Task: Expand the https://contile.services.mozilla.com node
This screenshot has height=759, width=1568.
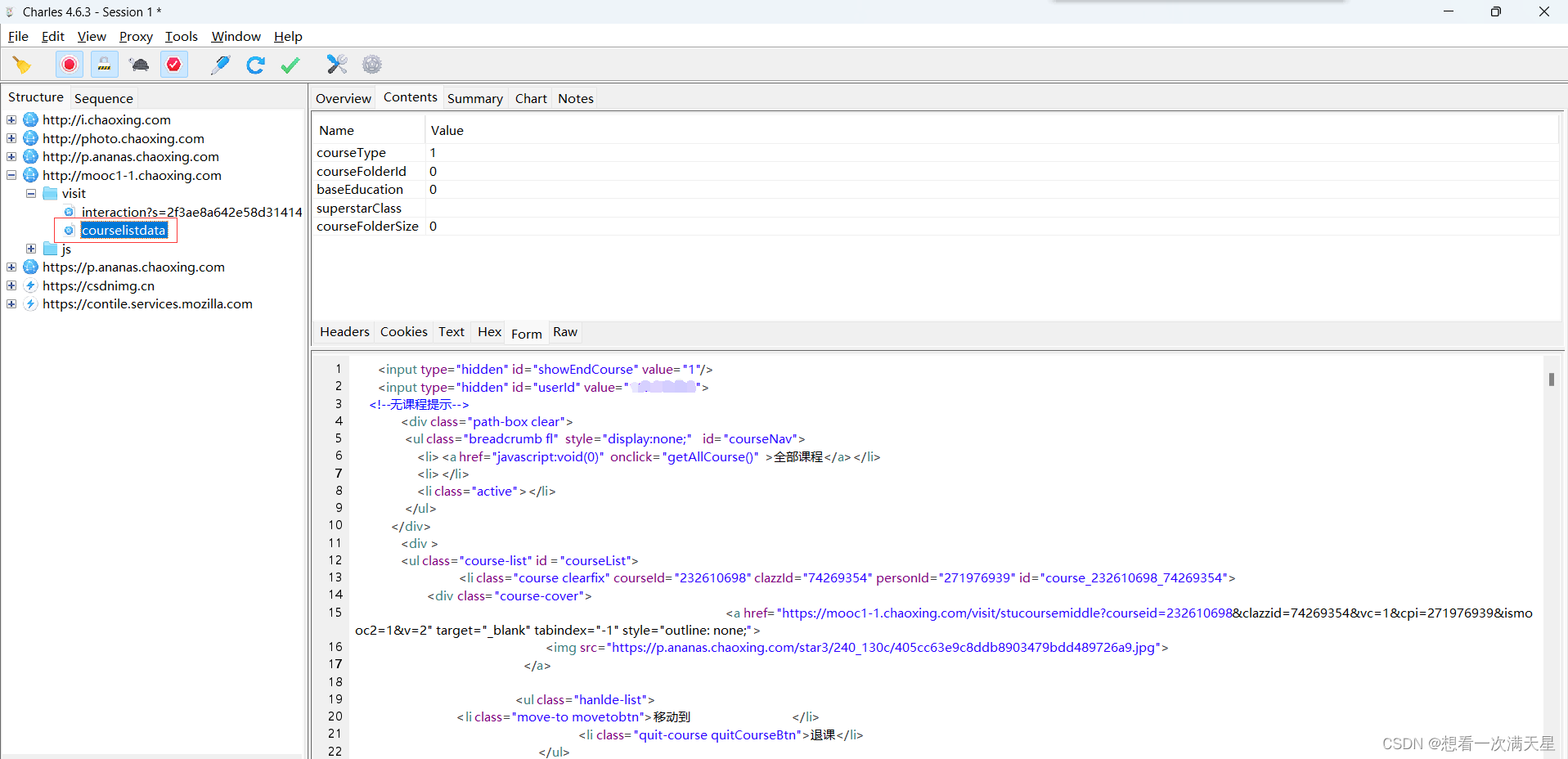Action: pyautogui.click(x=11, y=303)
